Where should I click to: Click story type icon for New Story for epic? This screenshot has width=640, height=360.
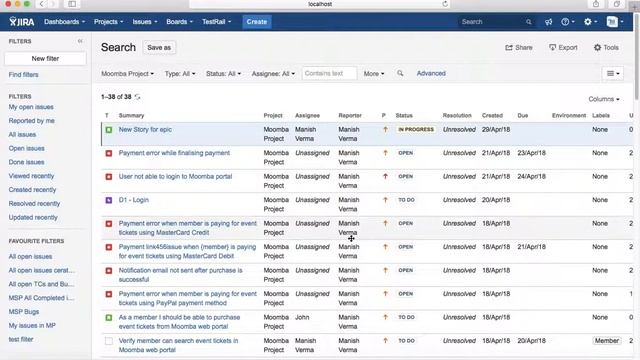point(109,130)
